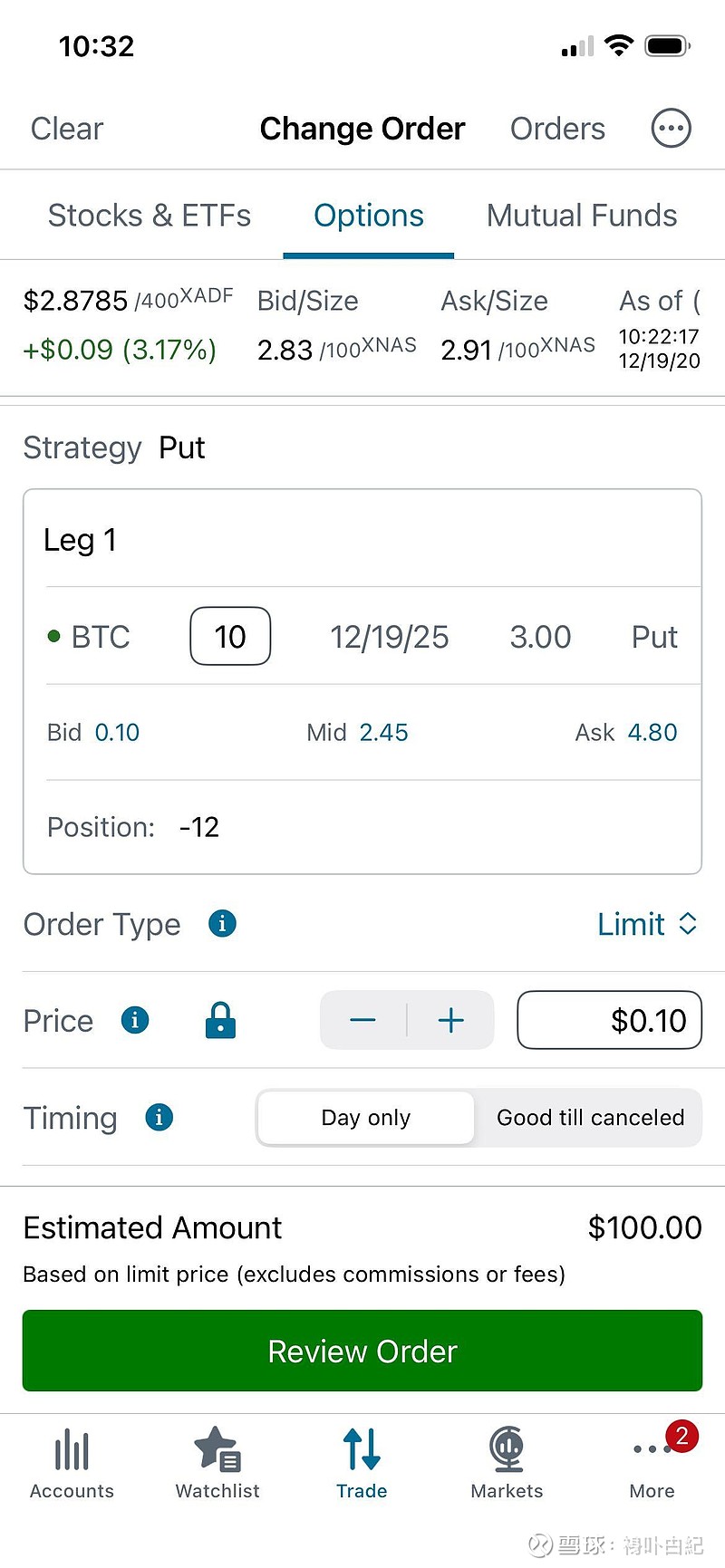The height and width of the screenshot is (1568, 725).
Task: Select Day only timing
Action: coord(366,1118)
